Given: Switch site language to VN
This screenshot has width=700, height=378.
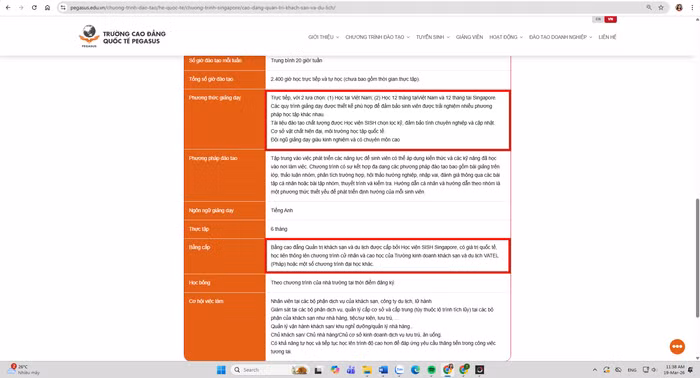Looking at the screenshot, I should coord(610,19).
